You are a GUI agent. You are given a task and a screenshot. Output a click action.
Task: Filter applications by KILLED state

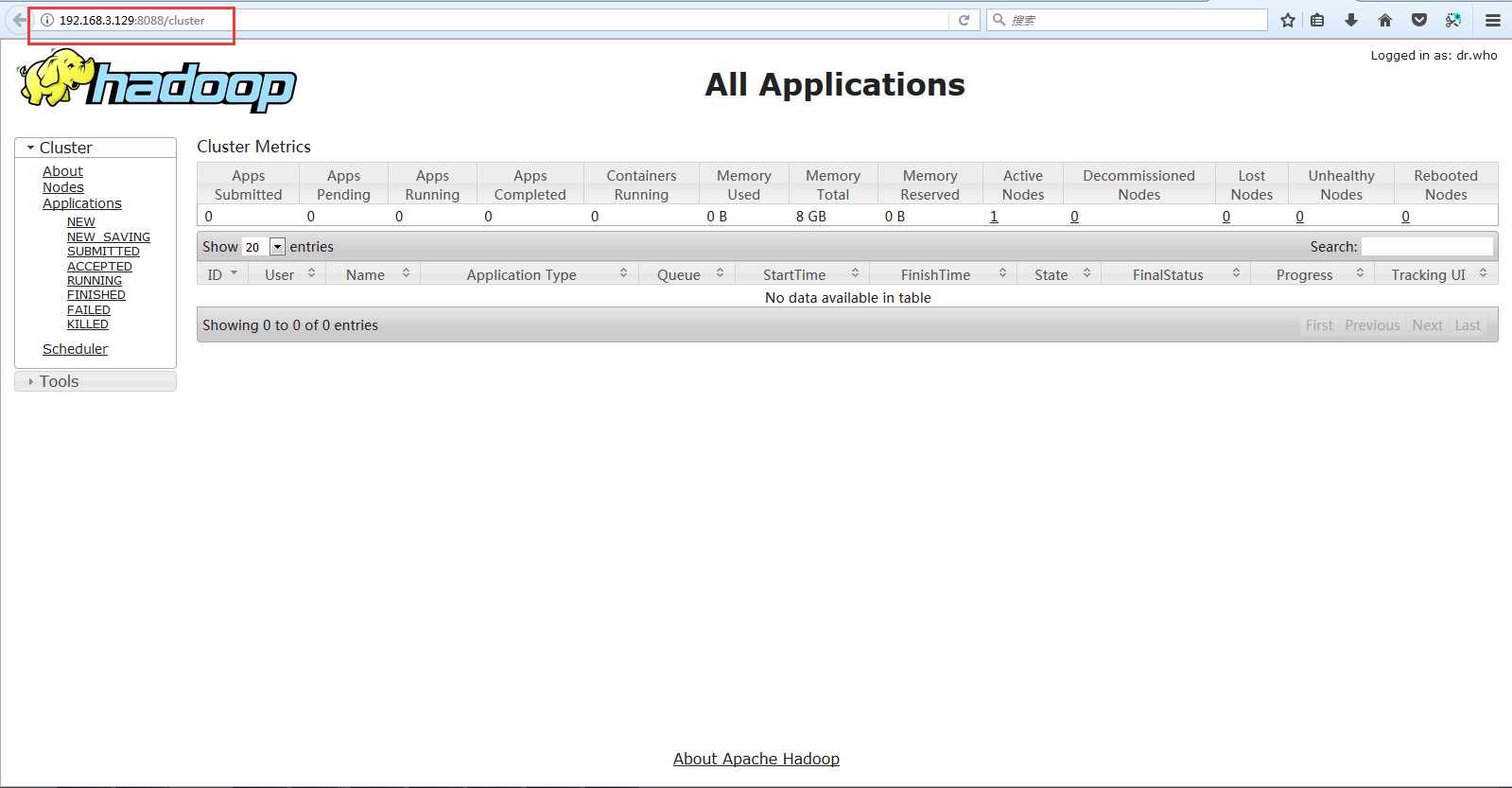click(x=88, y=324)
